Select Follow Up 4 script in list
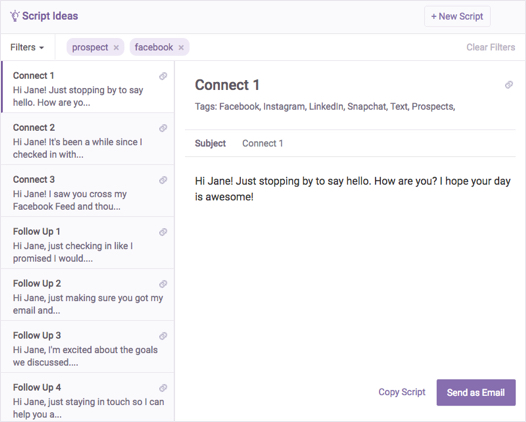This screenshot has width=526, height=422. (x=88, y=397)
